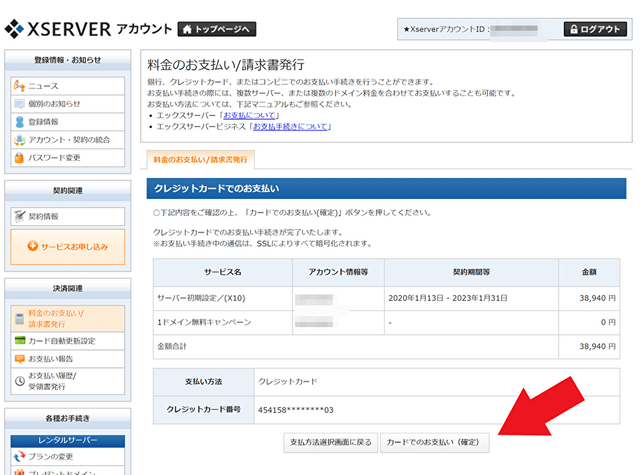Viewport: 640px width, 475px height.
Task: Open お支払い報告 menu item
Action: [x=68, y=359]
